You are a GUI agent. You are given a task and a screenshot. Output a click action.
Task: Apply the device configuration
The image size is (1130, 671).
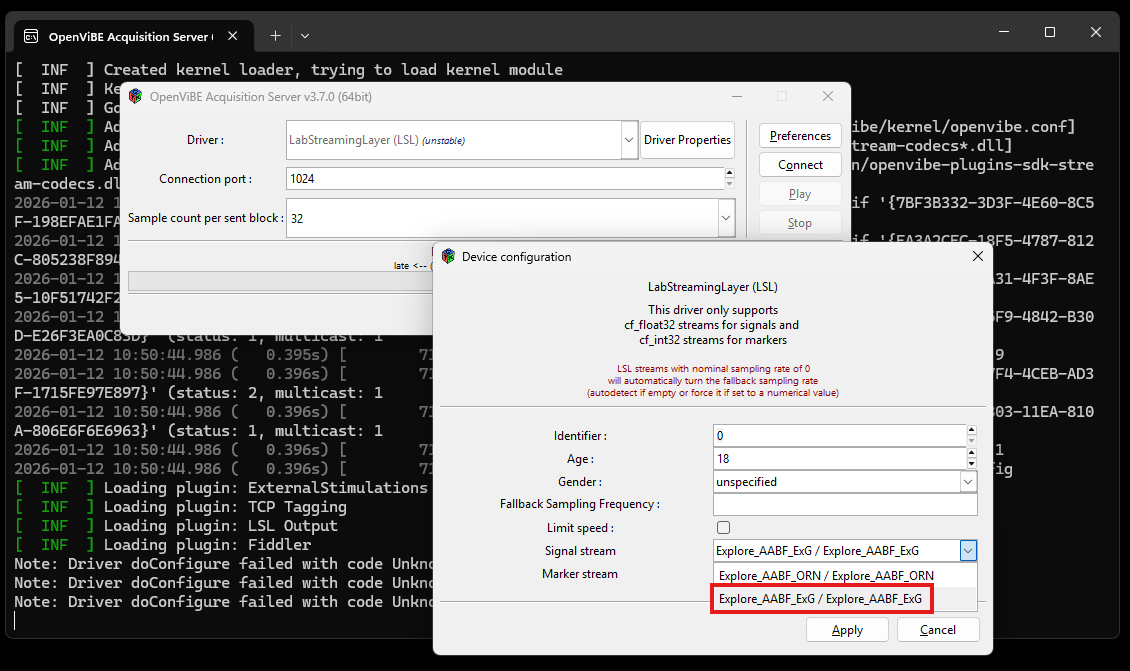click(847, 630)
